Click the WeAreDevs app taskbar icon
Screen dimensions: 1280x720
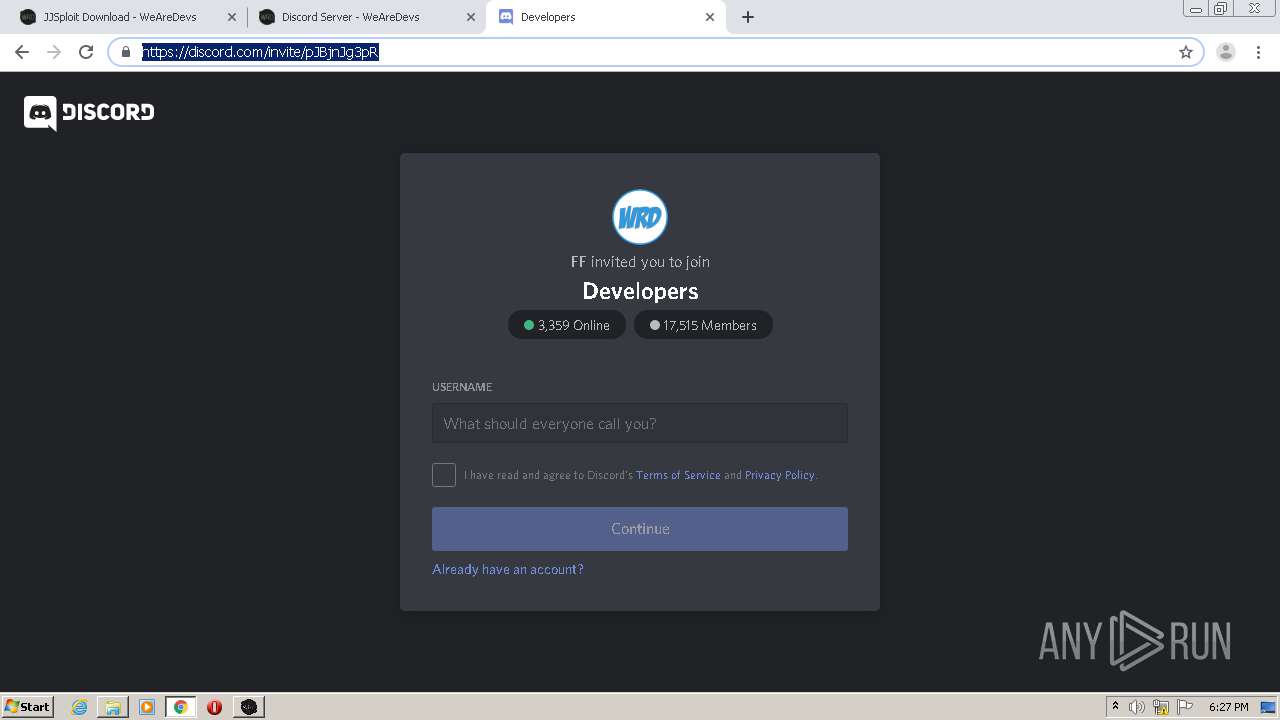pyautogui.click(x=249, y=707)
